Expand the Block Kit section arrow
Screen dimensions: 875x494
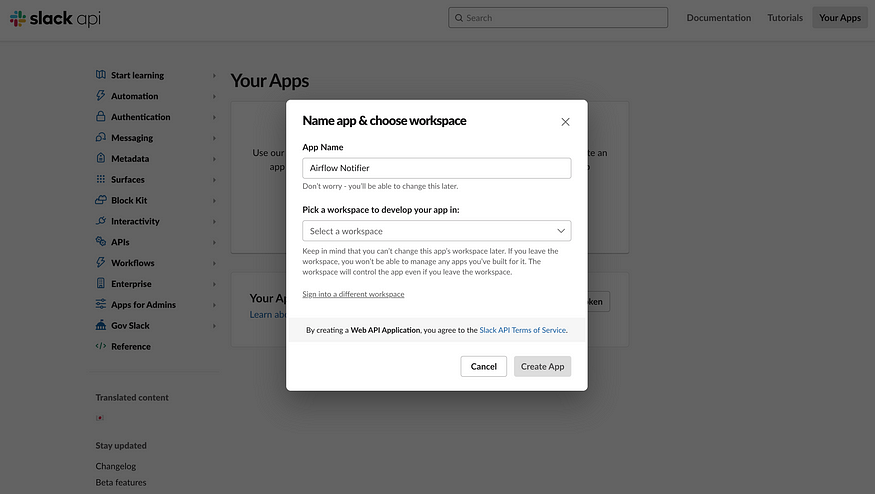[x=214, y=200]
